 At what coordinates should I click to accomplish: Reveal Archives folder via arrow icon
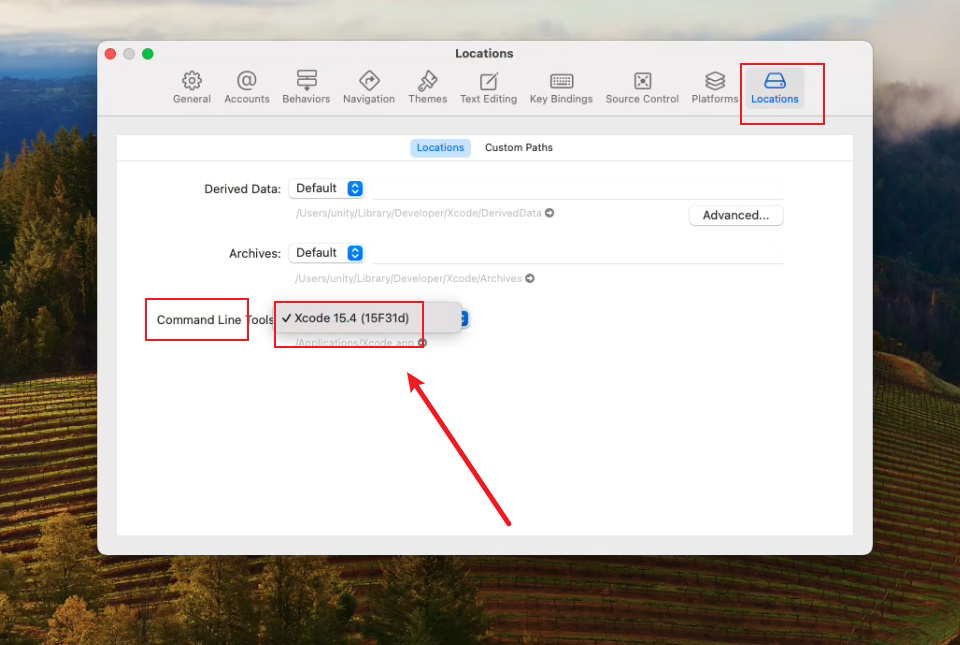[x=530, y=278]
